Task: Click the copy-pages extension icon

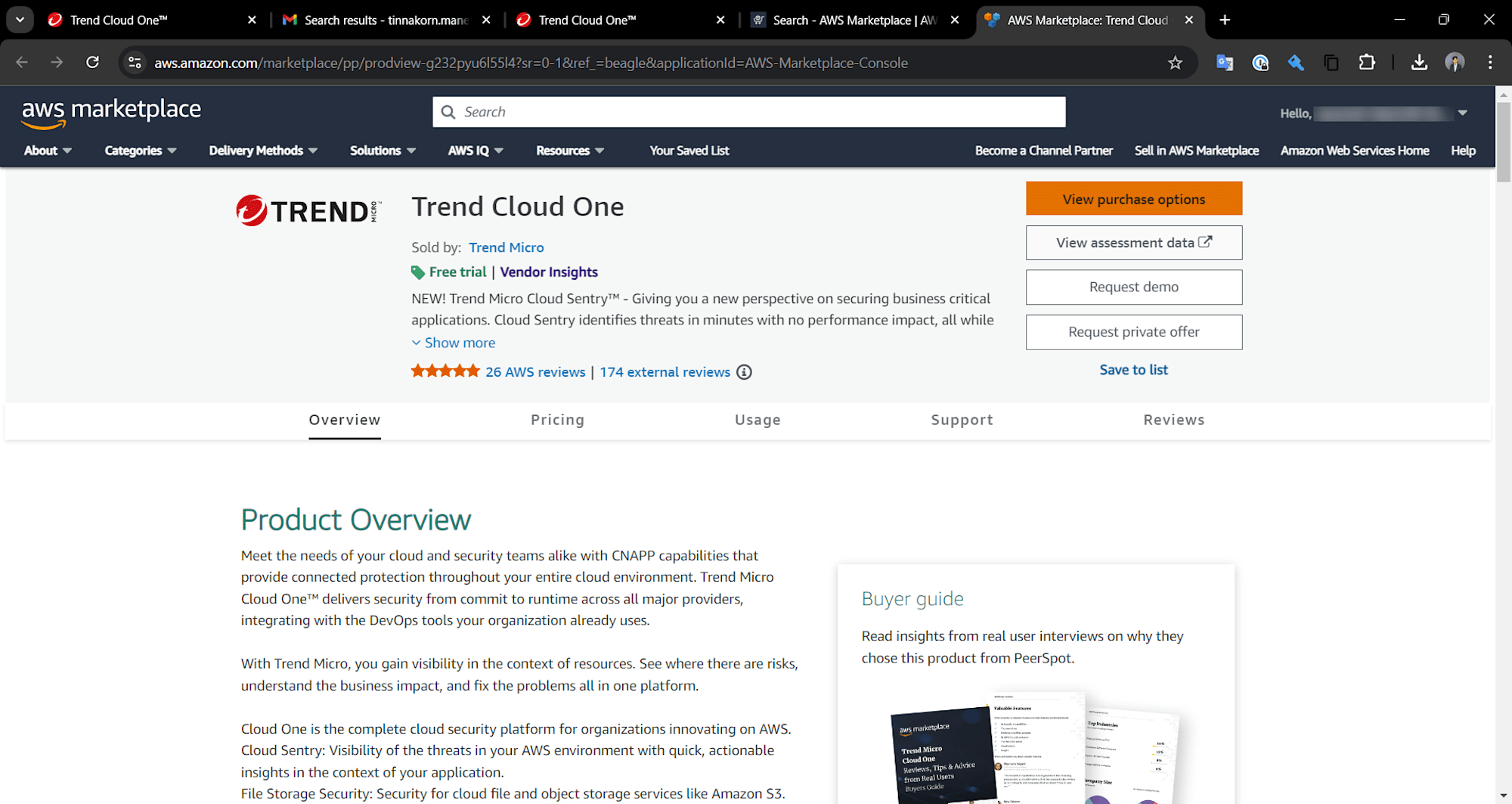Action: pos(1331,63)
